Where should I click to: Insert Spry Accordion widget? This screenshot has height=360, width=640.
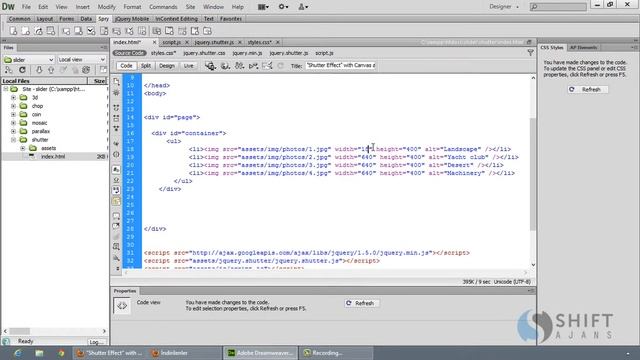182,31
